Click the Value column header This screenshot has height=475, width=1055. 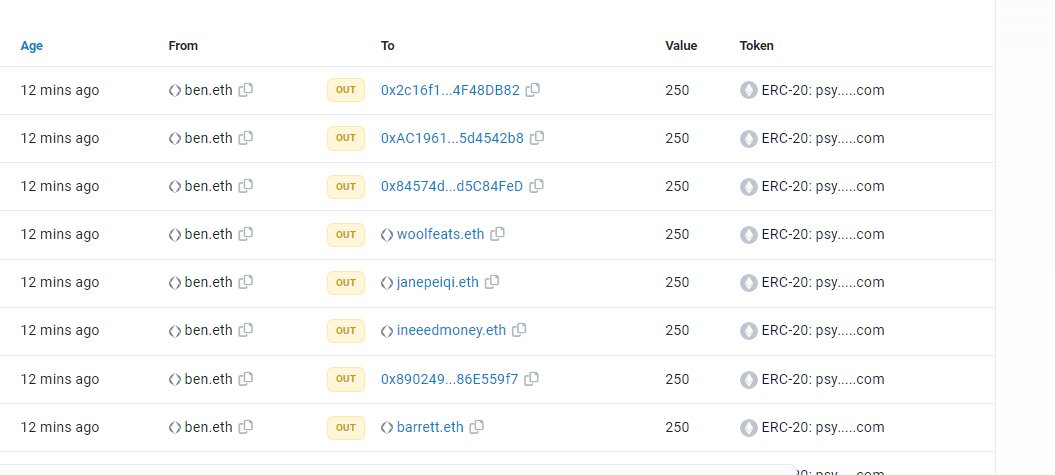(x=681, y=46)
